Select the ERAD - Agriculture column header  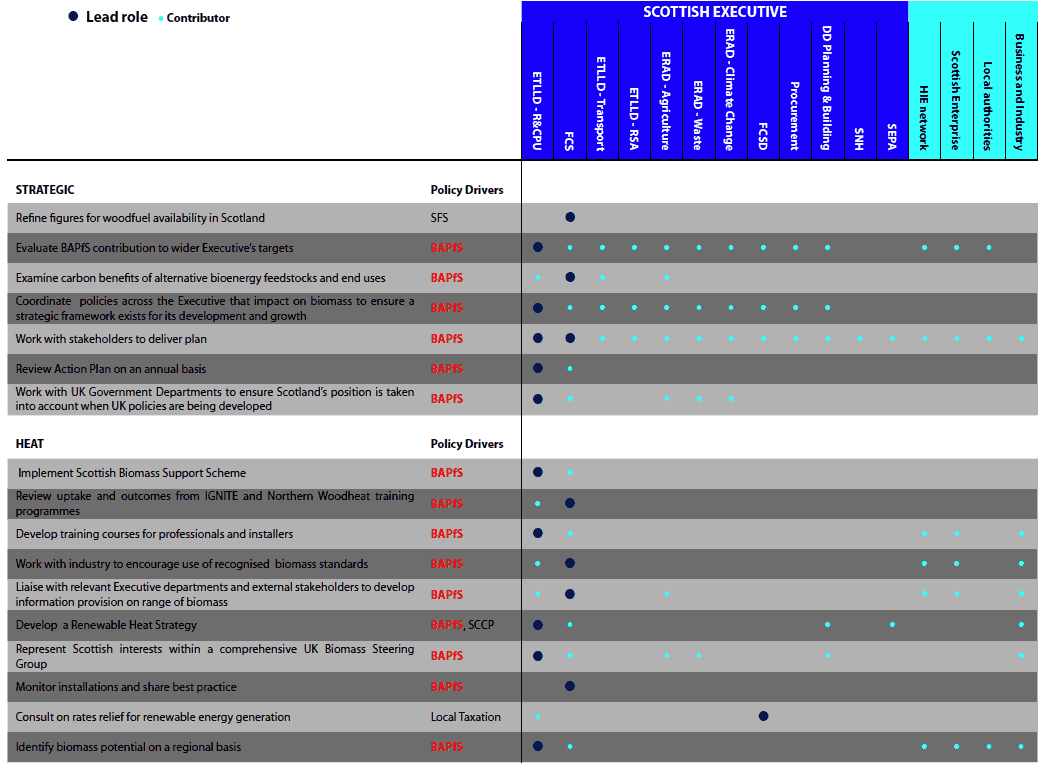[x=666, y=101]
